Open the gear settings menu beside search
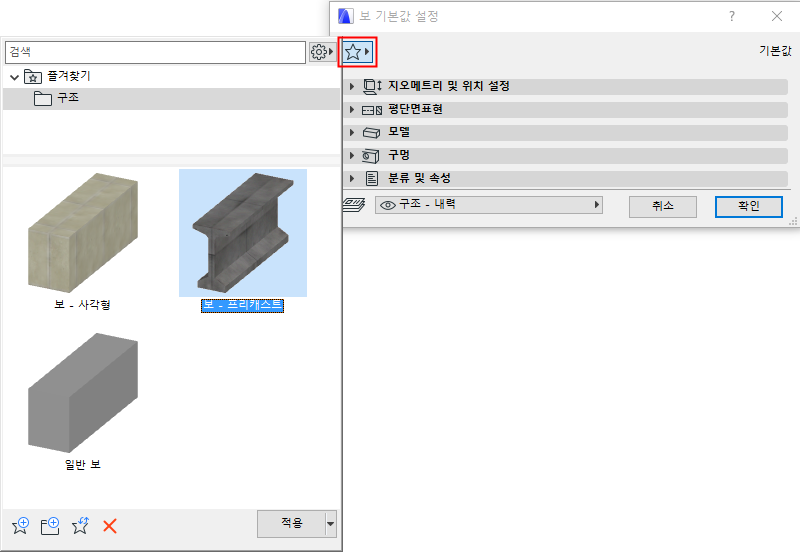Image resolution: width=800 pixels, height=552 pixels. click(x=321, y=52)
